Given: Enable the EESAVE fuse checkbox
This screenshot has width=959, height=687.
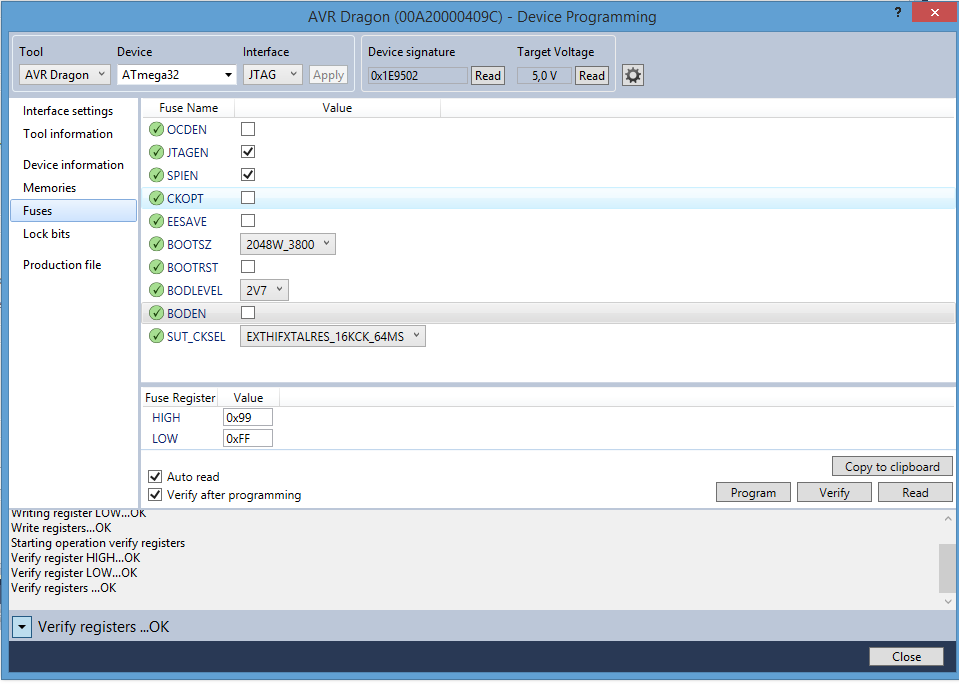Looking at the screenshot, I should pos(248,221).
